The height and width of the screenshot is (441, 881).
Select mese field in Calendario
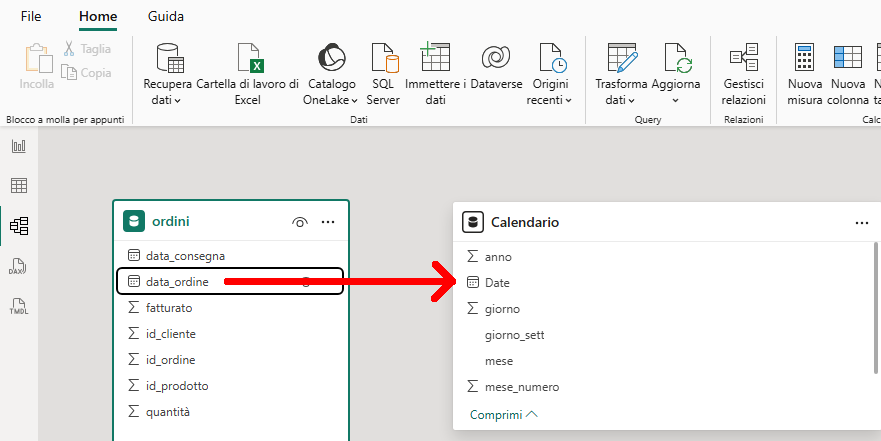(x=663, y=361)
